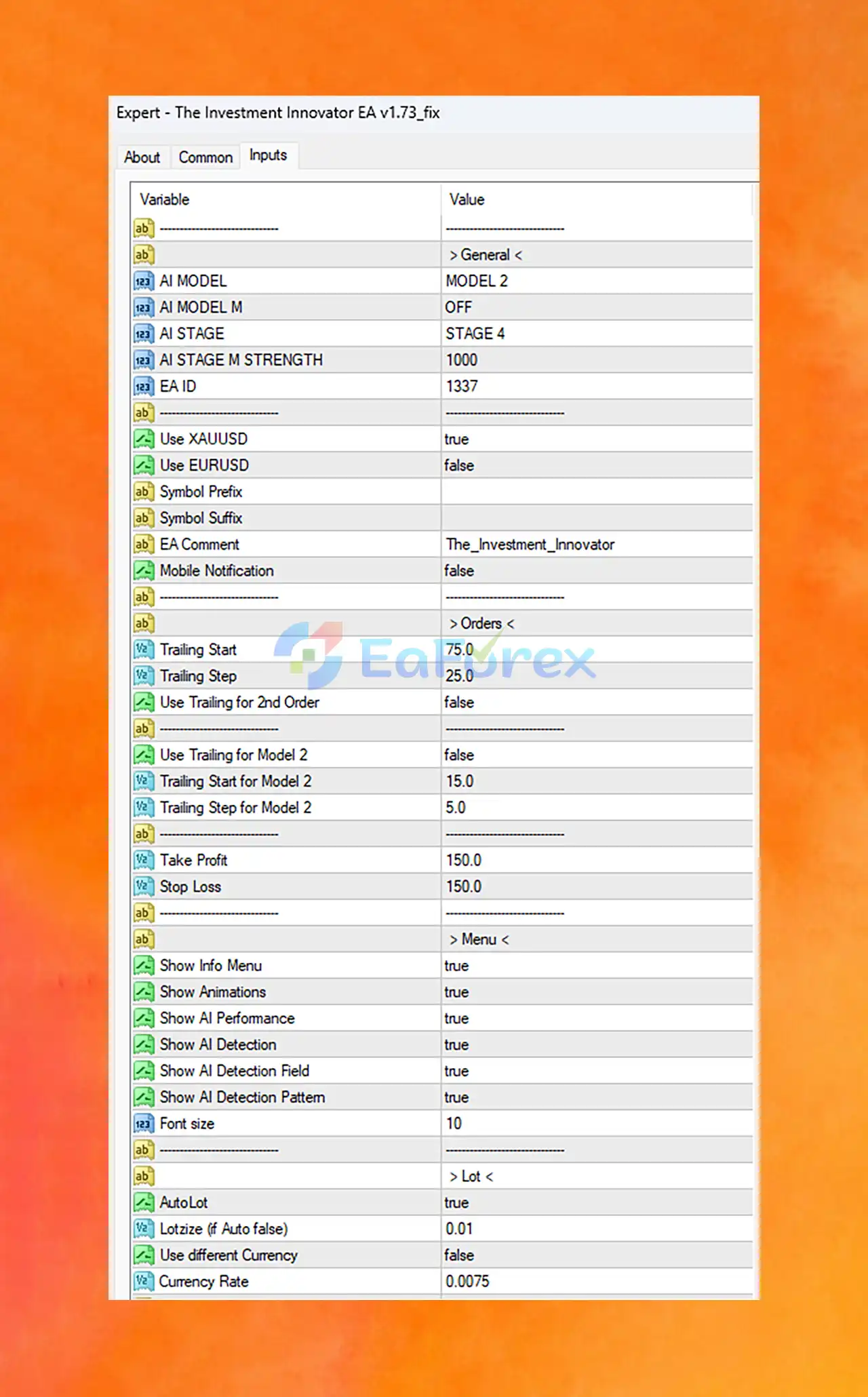Edit Trailing Step for Model 2 value
868x1397 pixels.
point(597,808)
